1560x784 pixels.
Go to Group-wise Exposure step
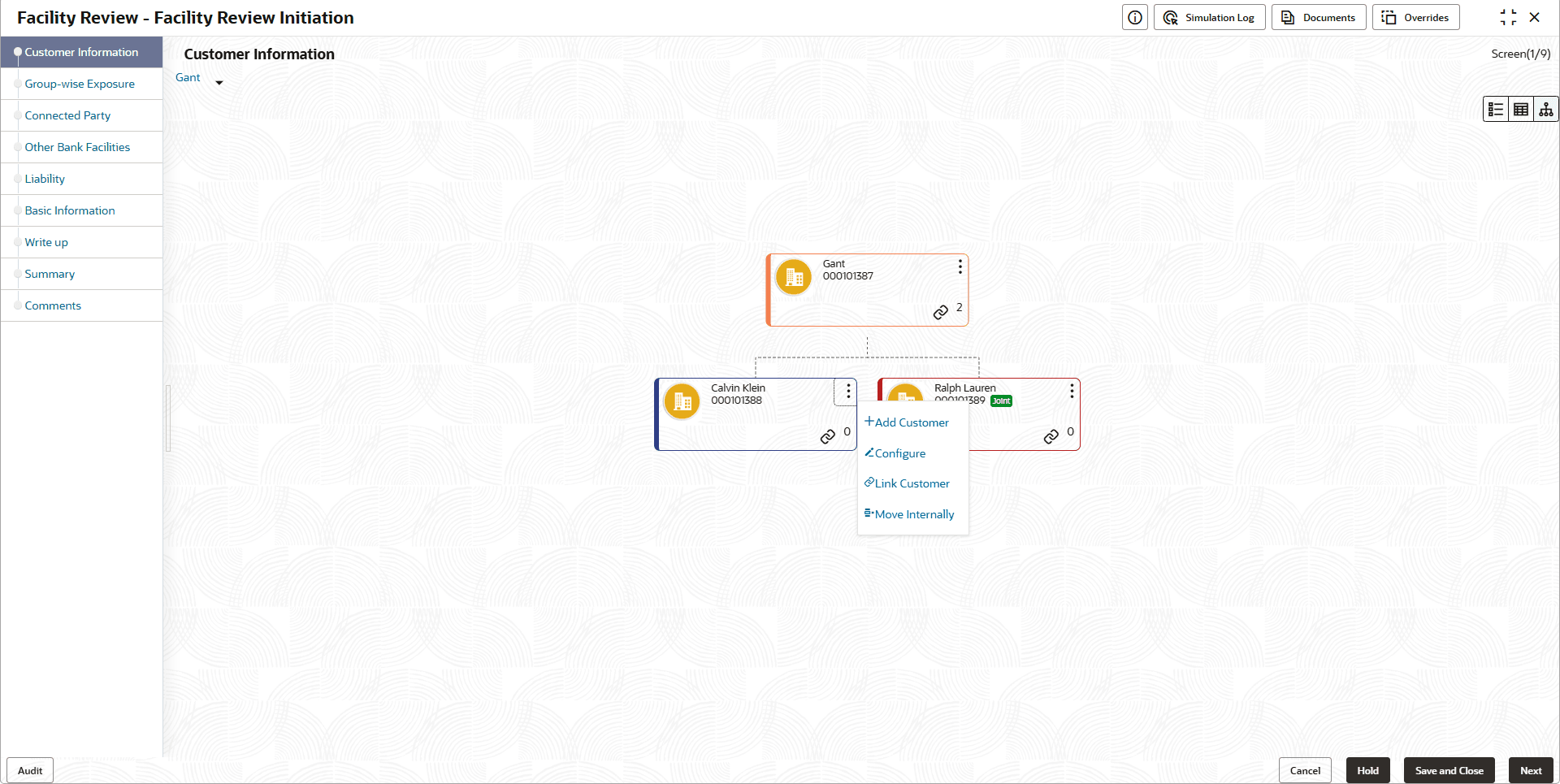pyautogui.click(x=81, y=84)
